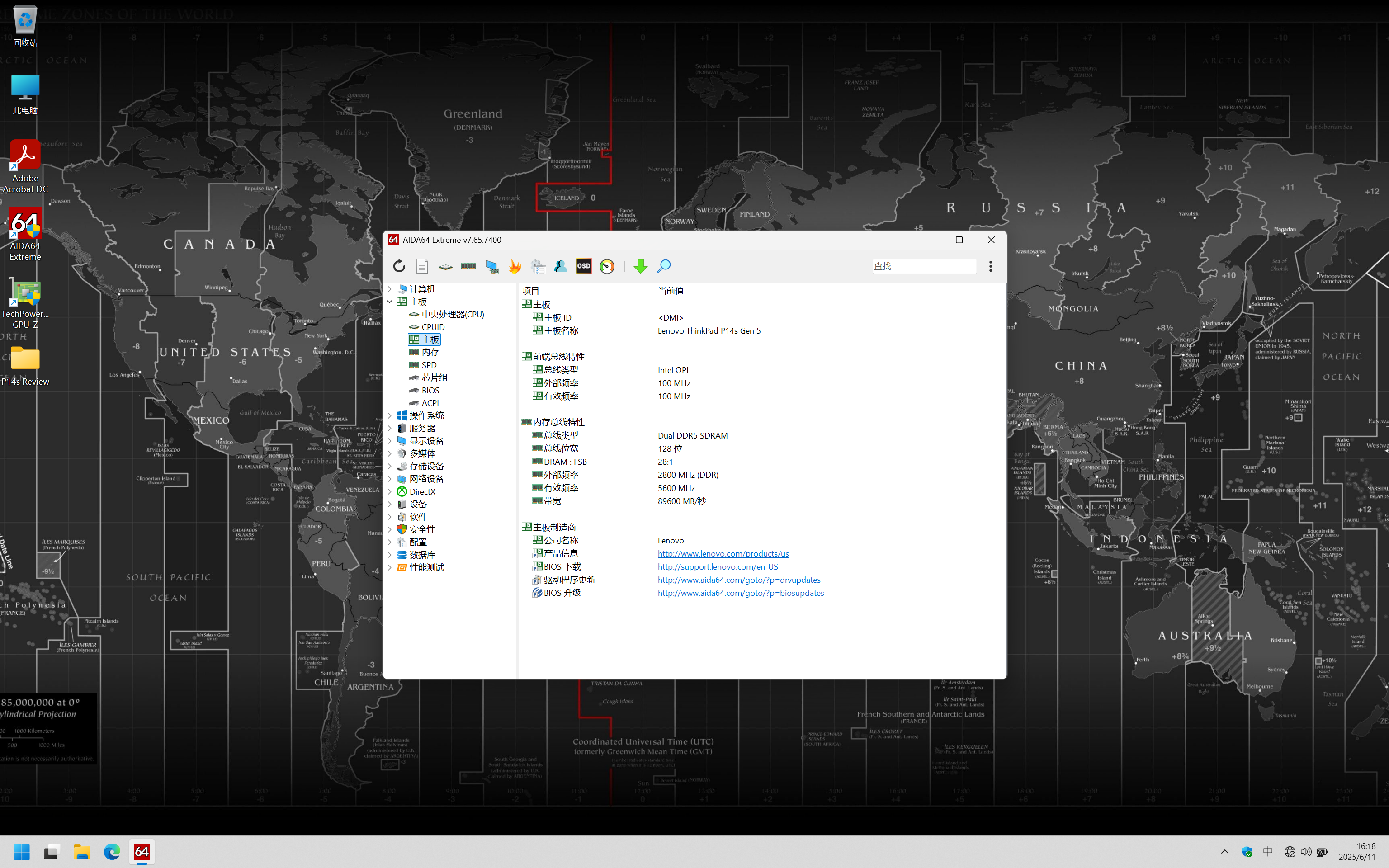The height and width of the screenshot is (868, 1389).
Task: Select the 芯片组 tree item
Action: click(428, 377)
